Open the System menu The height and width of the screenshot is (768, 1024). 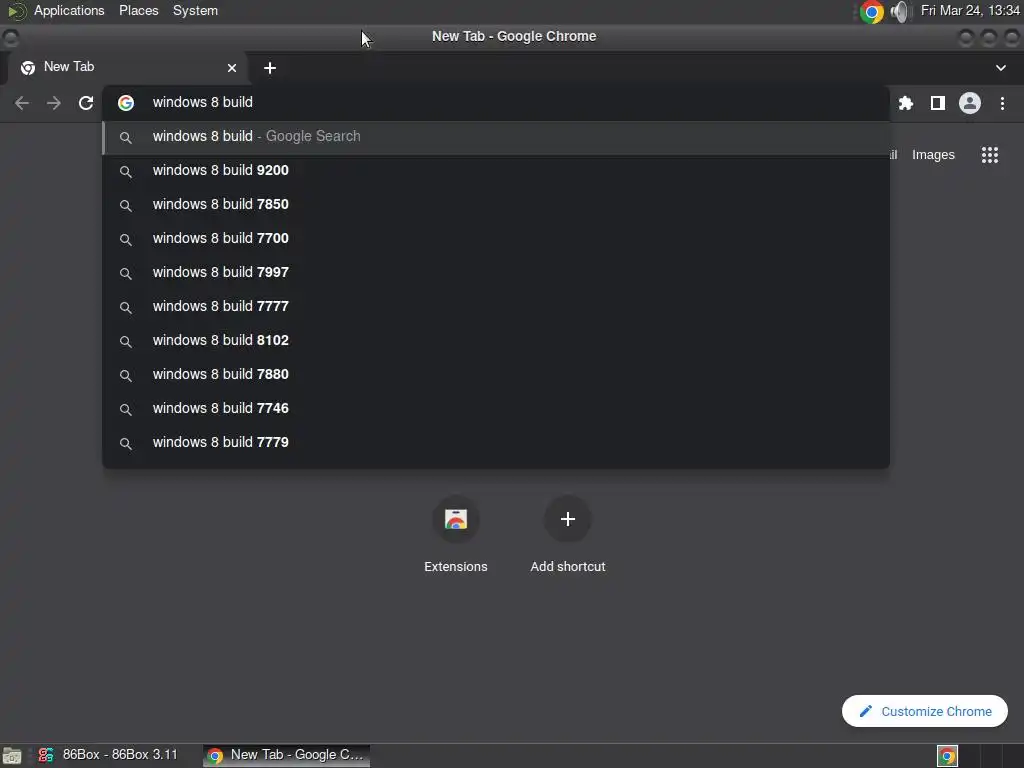(195, 10)
